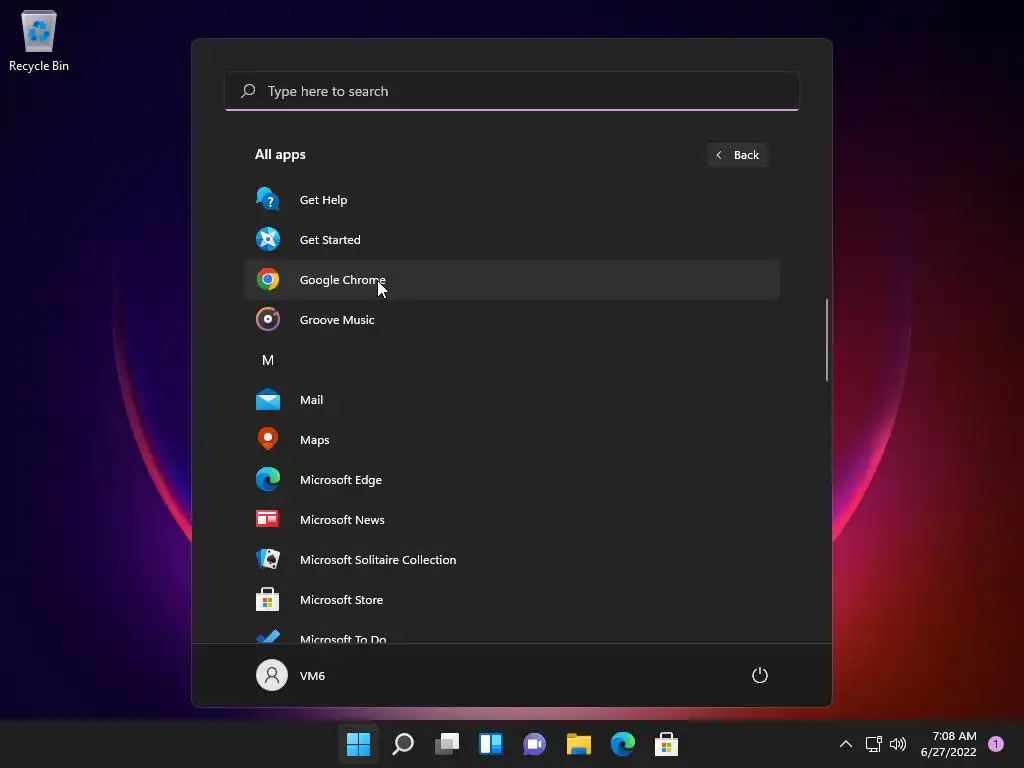The height and width of the screenshot is (768, 1024).
Task: Open Task View on taskbar
Action: click(447, 744)
